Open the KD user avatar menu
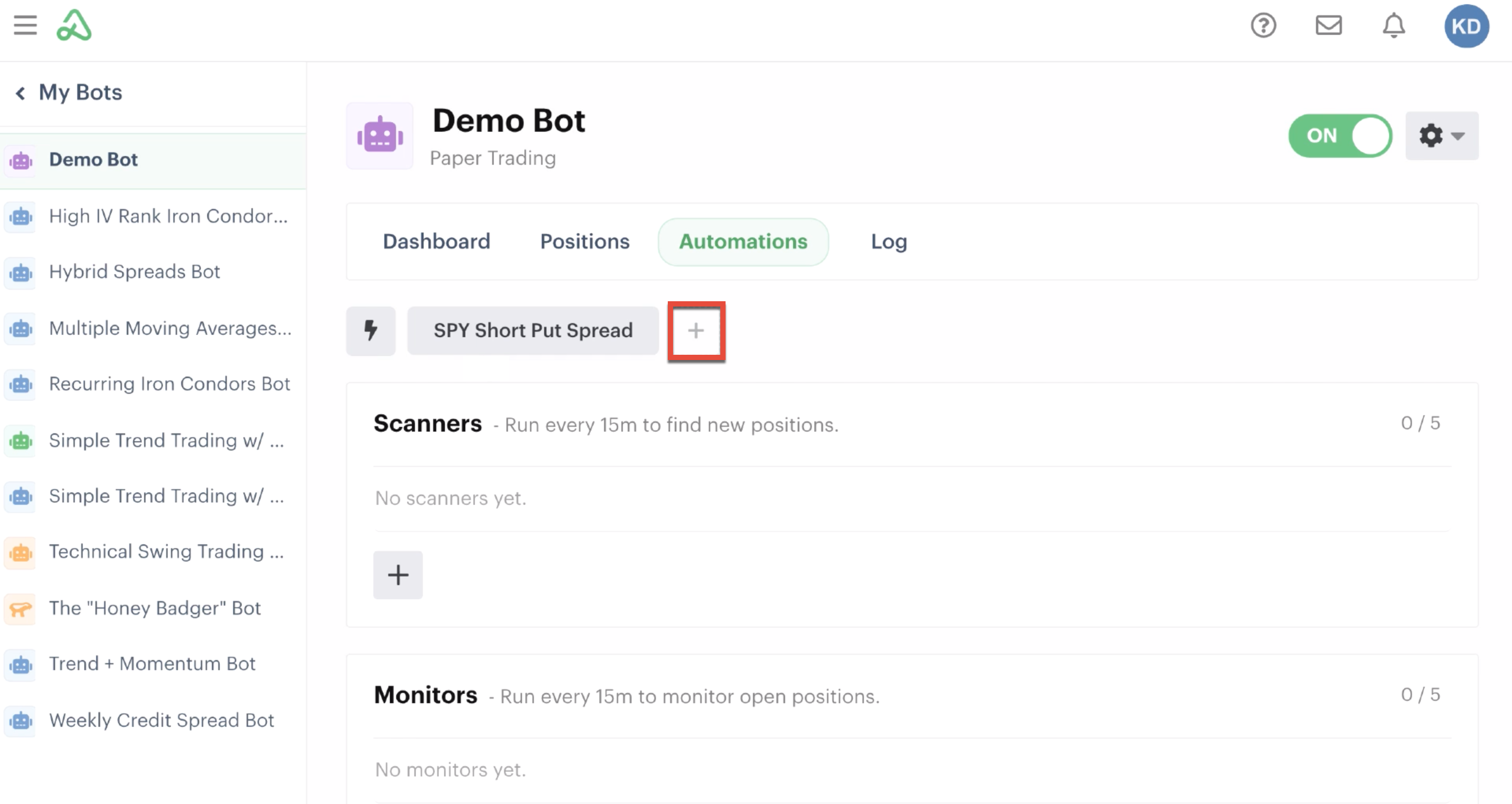Viewport: 1512px width, 804px height. [1466, 26]
